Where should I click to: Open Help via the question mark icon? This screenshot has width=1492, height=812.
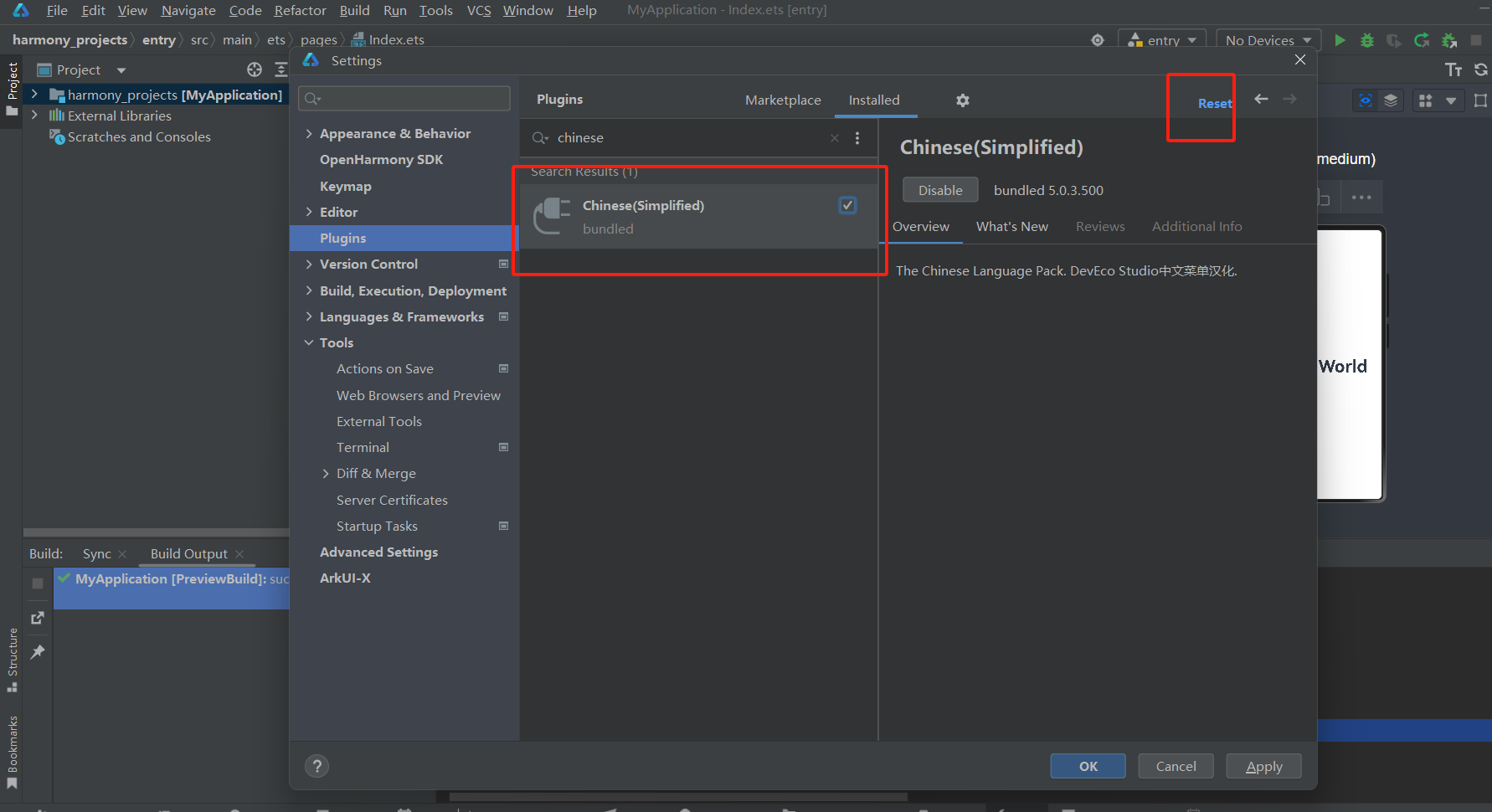(x=316, y=765)
